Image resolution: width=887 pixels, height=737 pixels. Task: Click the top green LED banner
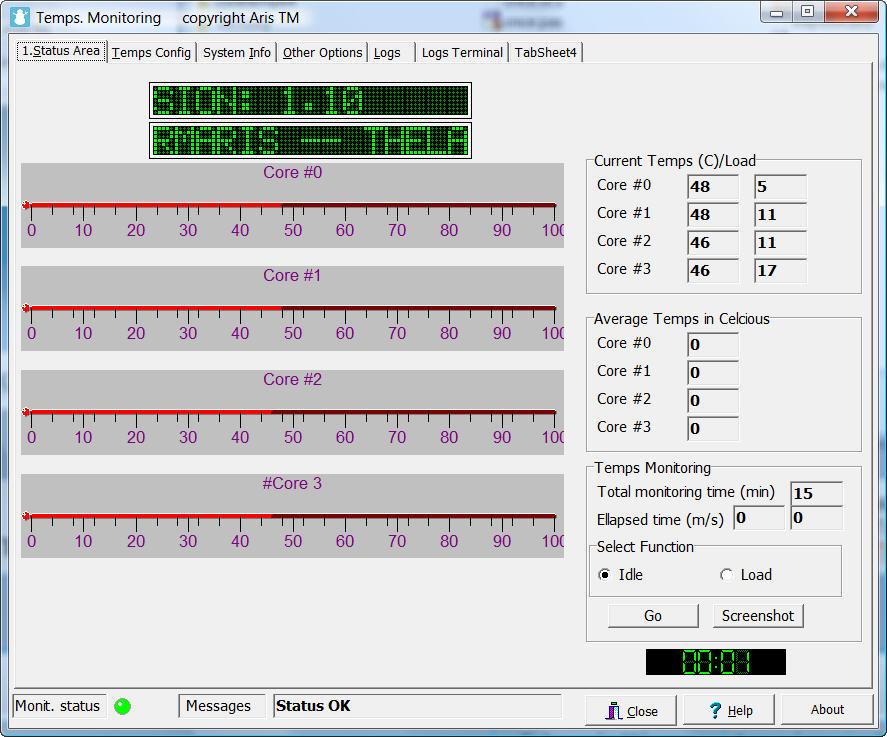pos(310,101)
